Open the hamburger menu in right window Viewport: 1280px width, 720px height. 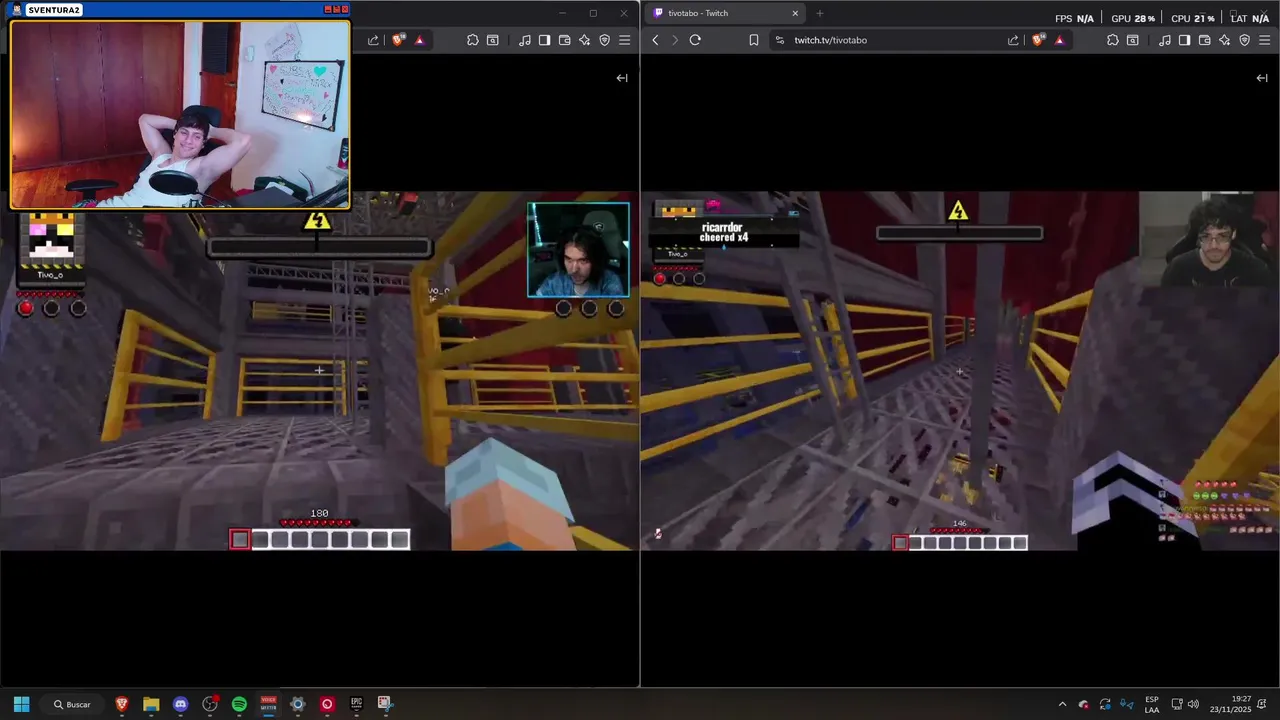pyautogui.click(x=1264, y=40)
